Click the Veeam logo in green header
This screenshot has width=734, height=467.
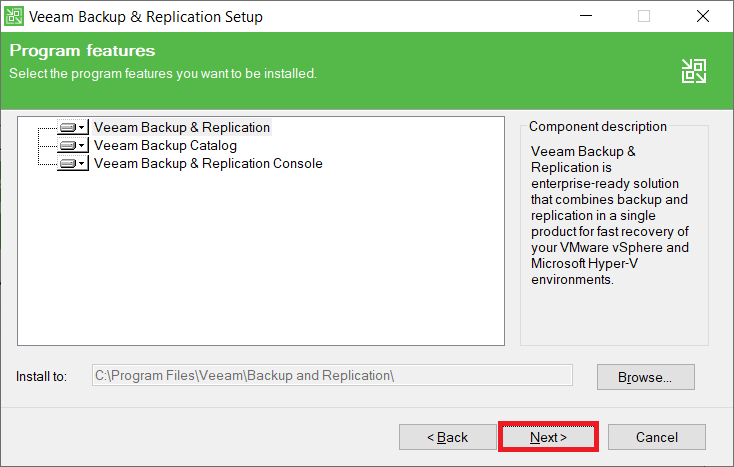(x=694, y=70)
